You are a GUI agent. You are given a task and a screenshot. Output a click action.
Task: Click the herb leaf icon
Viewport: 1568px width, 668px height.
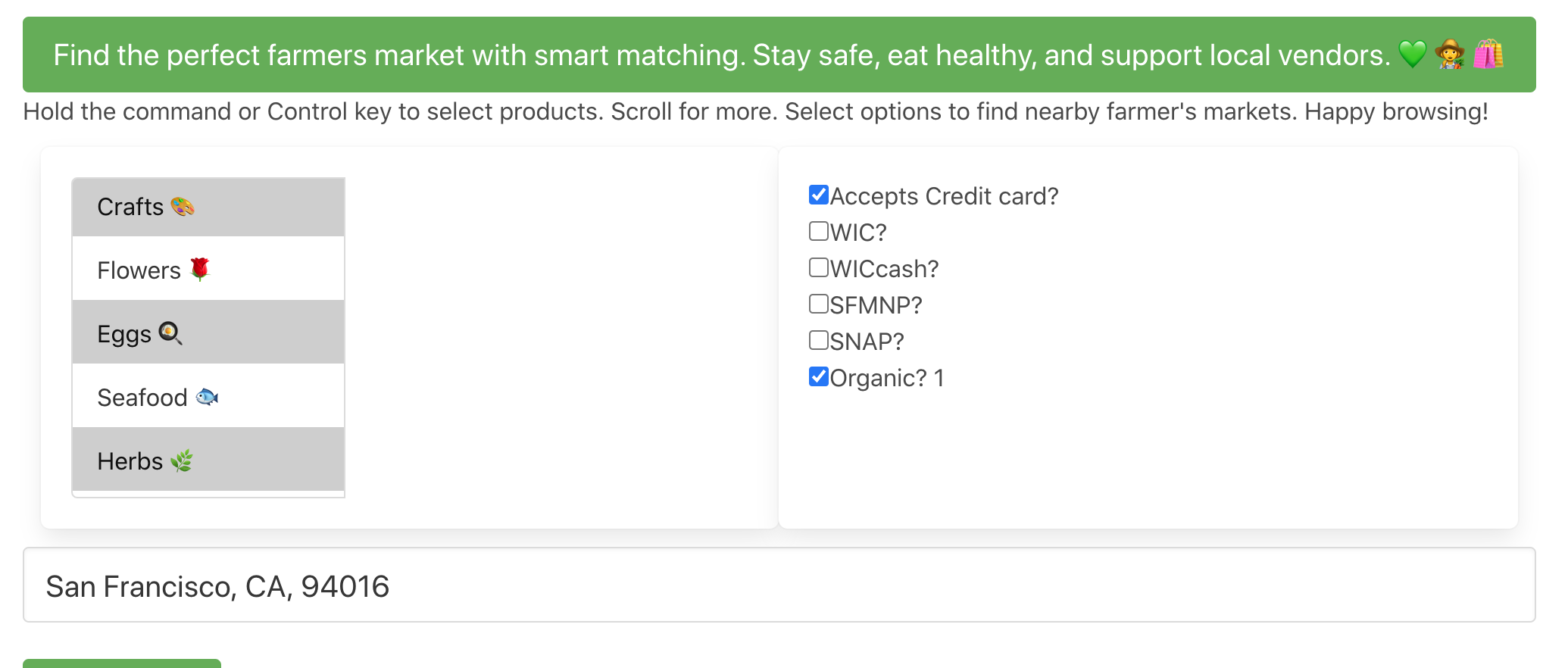pyautogui.click(x=182, y=460)
